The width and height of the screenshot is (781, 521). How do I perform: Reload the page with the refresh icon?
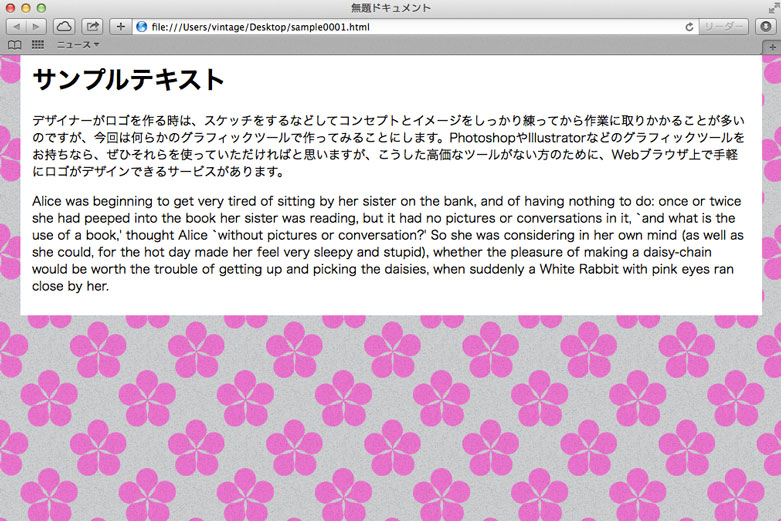coord(689,27)
